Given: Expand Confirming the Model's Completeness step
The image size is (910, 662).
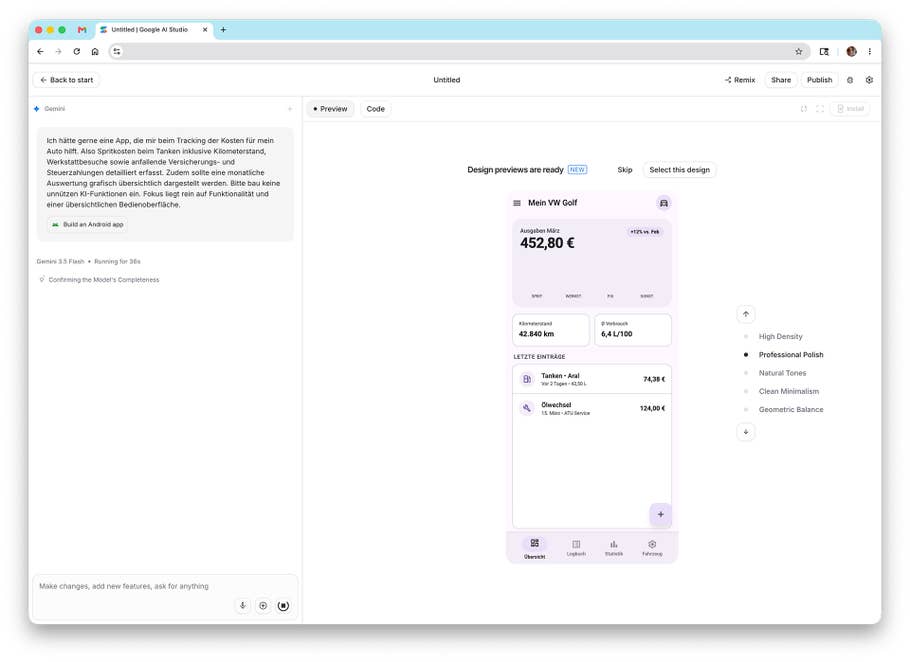Looking at the screenshot, I should click(x=99, y=280).
